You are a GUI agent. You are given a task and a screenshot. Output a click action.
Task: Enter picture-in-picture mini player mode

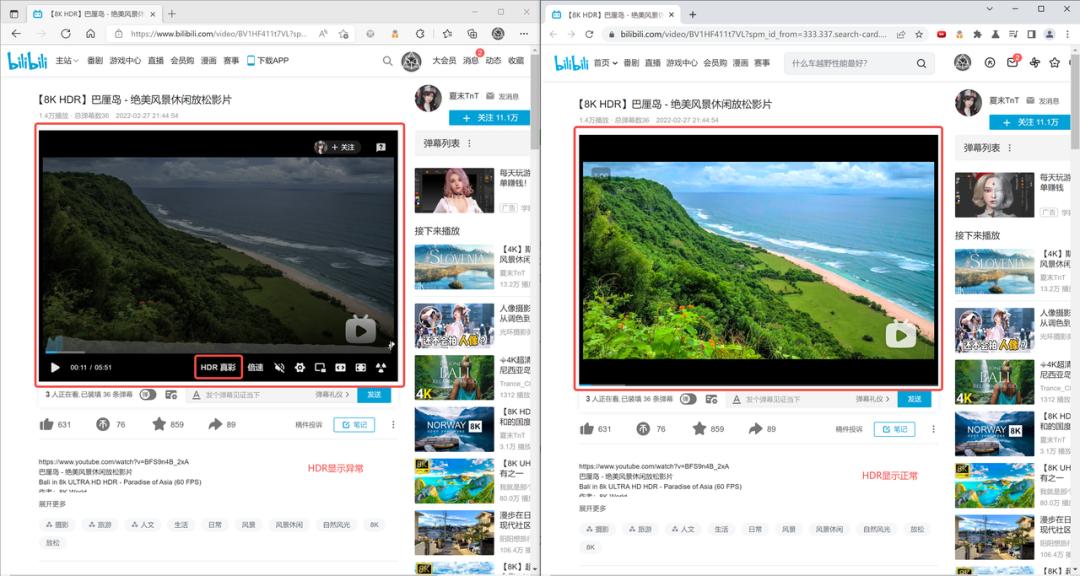(319, 366)
